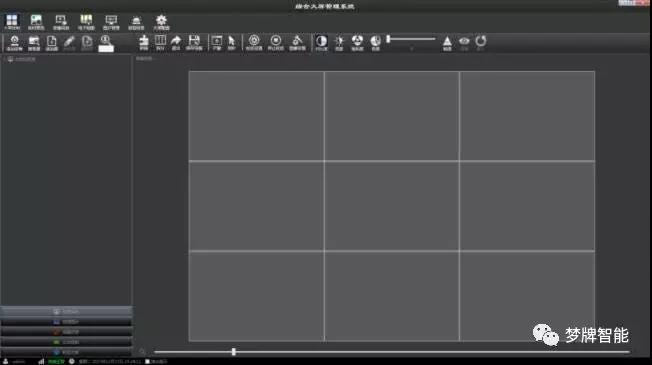Open the gear settings module in top bar
Image resolution: width=652 pixels, height=365 pixels.
[161, 22]
